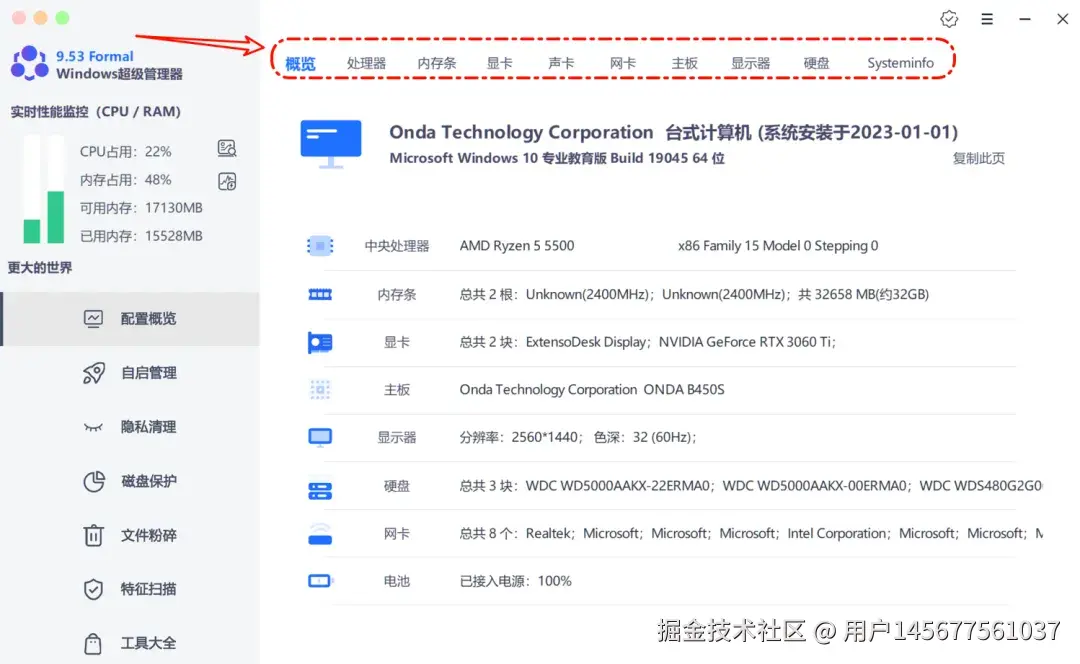The width and height of the screenshot is (1080, 664).
Task: Click the badge checkmark icon in title bar
Action: point(949,19)
